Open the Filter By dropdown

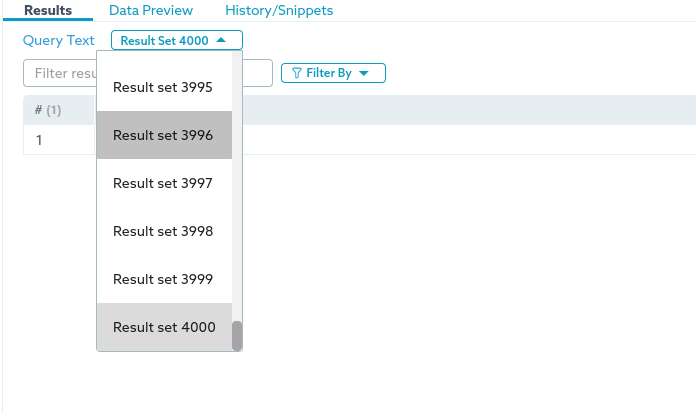333,73
